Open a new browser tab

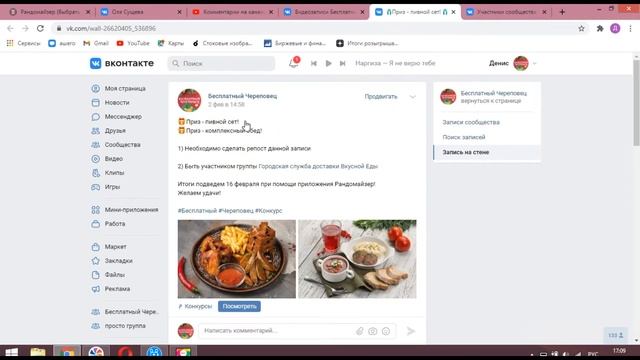point(562,12)
